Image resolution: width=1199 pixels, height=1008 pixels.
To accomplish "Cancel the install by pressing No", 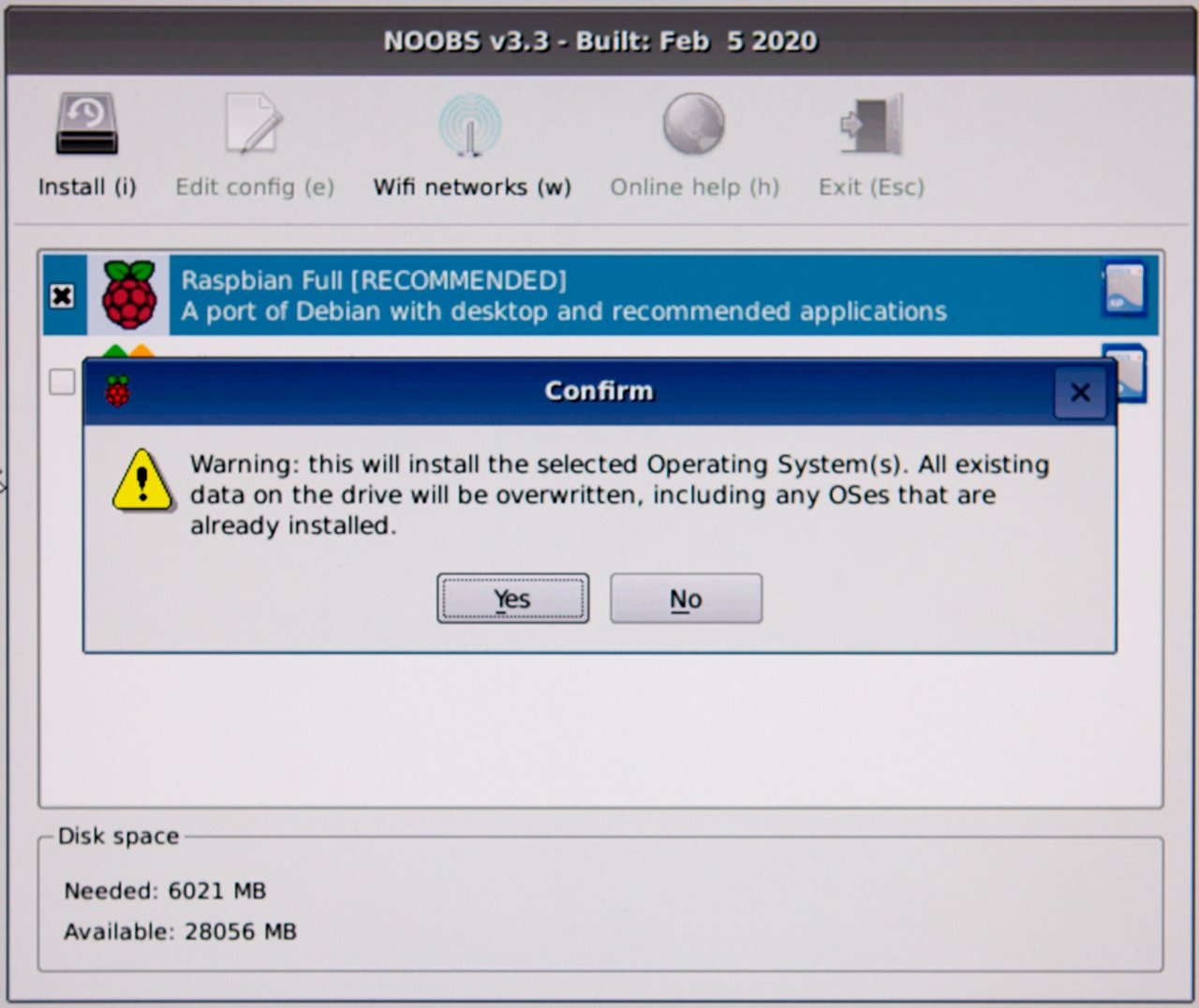I will click(686, 599).
